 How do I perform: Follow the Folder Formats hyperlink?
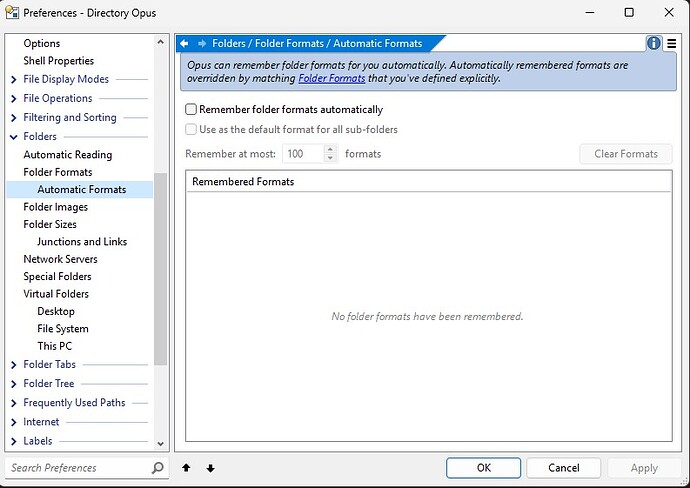tap(332, 78)
